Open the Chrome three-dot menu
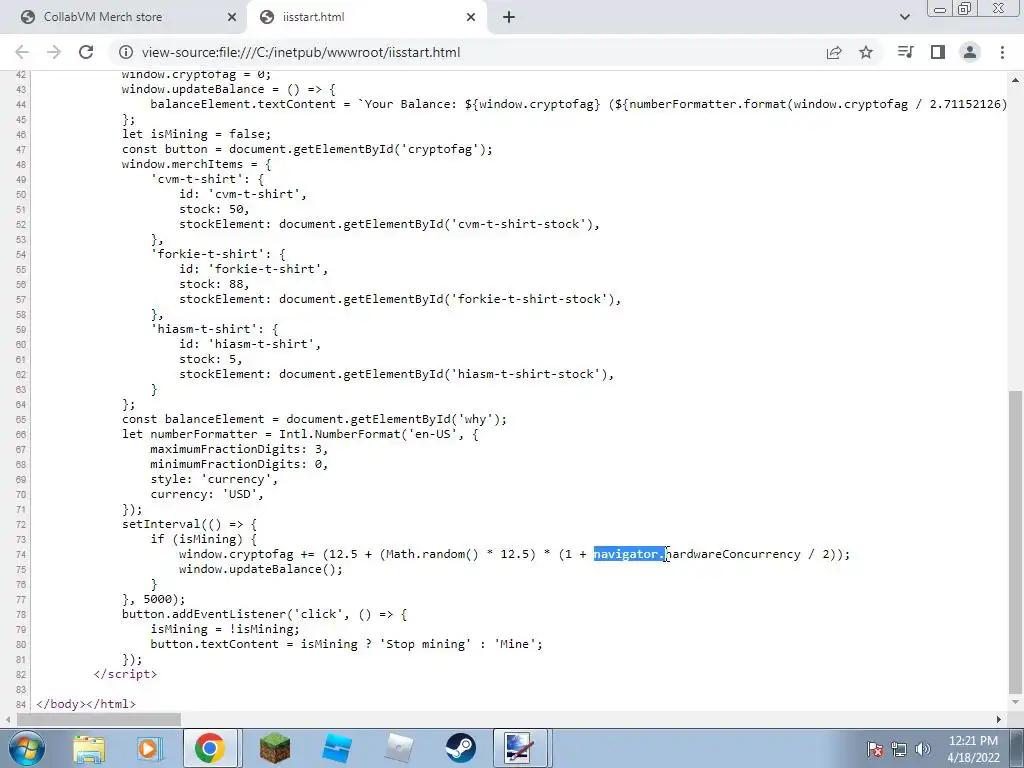Image resolution: width=1024 pixels, height=768 pixels. pyautogui.click(x=1002, y=52)
